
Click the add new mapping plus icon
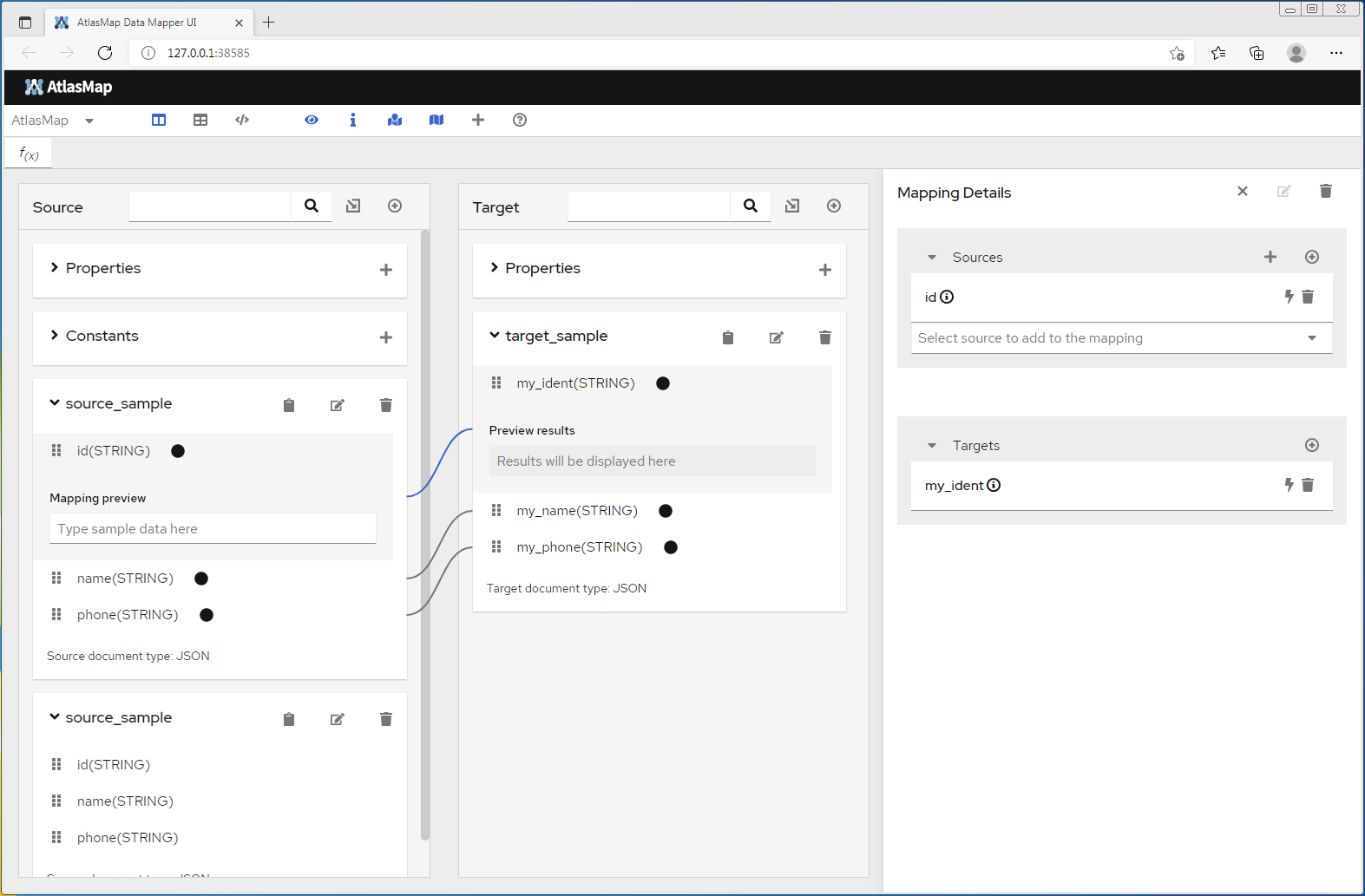478,120
